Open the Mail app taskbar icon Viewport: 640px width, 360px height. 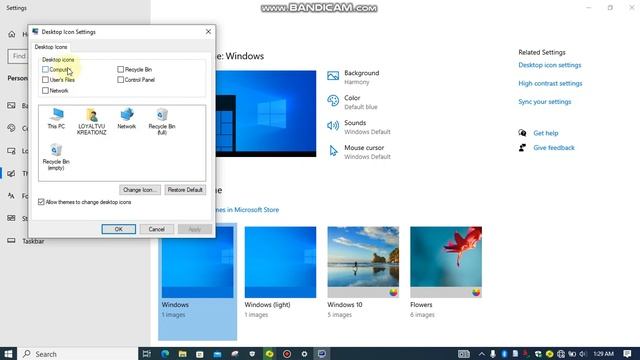click(217, 354)
